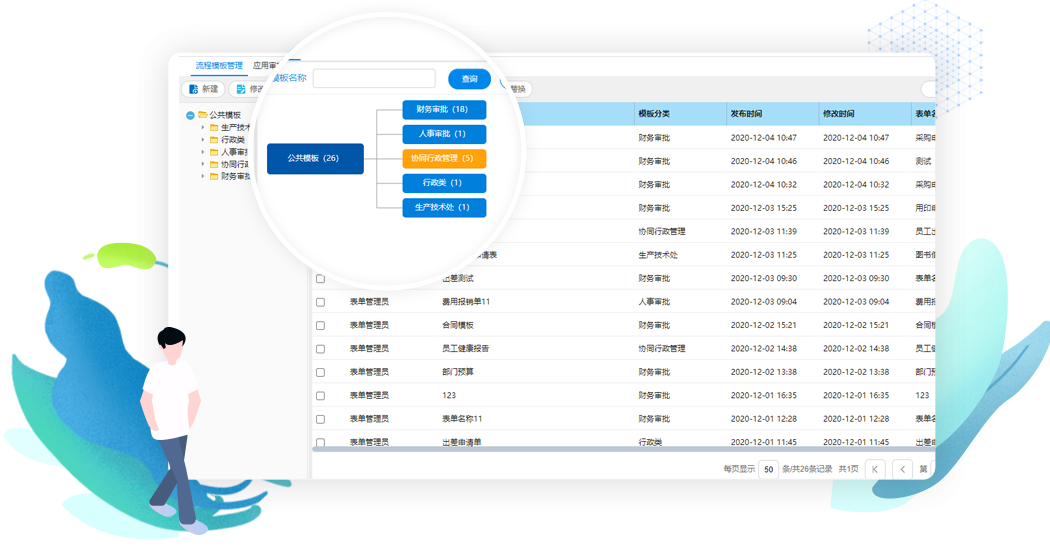Click the 模板名称 search input field
1050x549 pixels.
[374, 79]
